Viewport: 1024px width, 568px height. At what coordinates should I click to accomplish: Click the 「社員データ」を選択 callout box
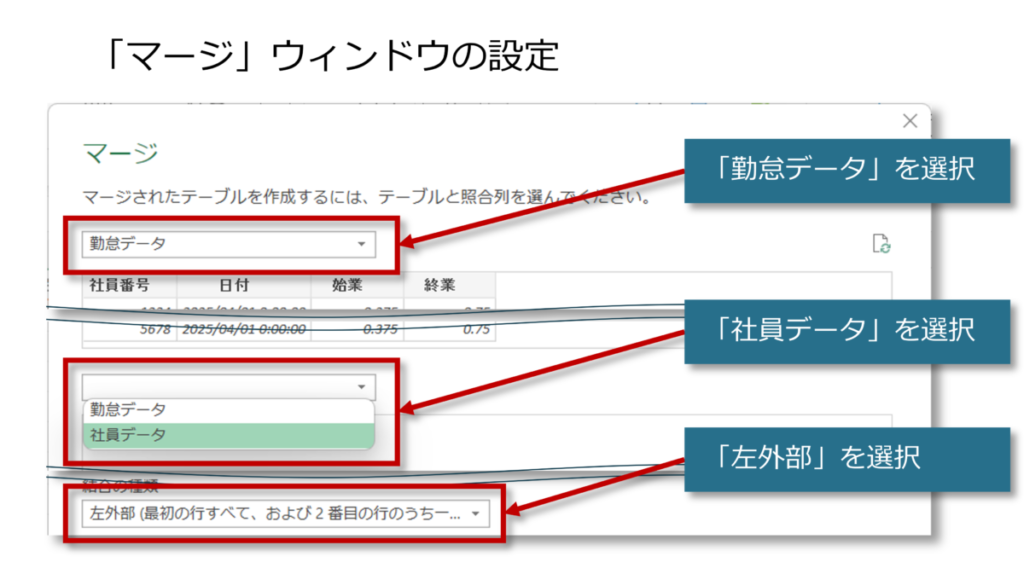pos(846,329)
